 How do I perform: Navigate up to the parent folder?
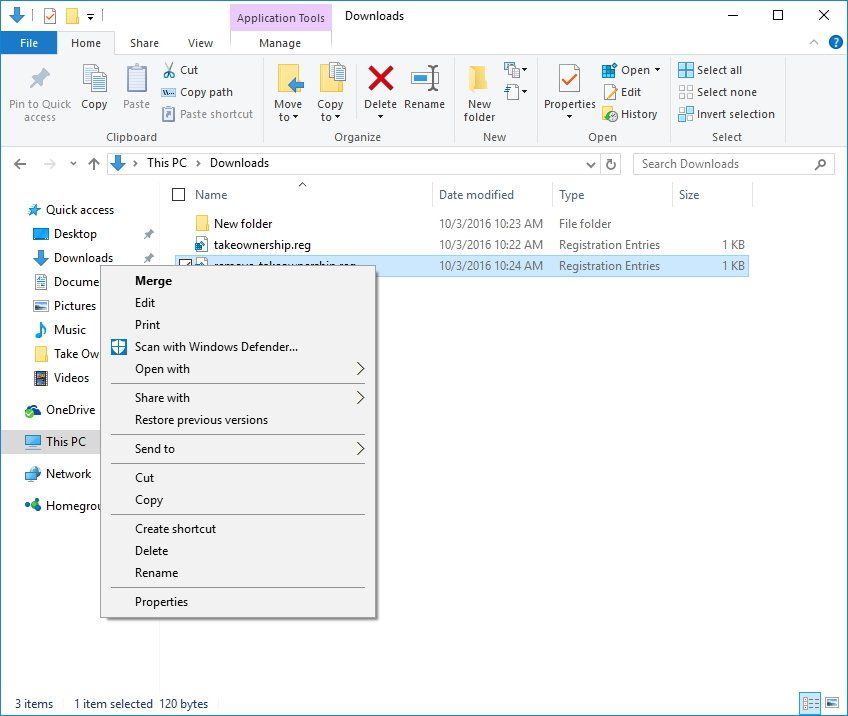[x=93, y=163]
